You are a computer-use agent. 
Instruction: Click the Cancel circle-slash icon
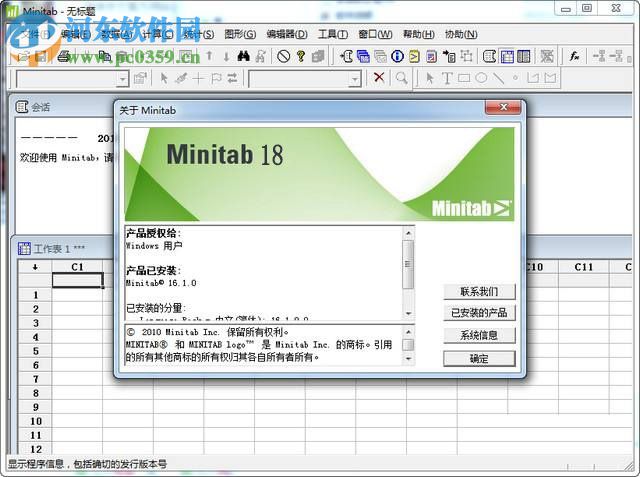[x=283, y=56]
